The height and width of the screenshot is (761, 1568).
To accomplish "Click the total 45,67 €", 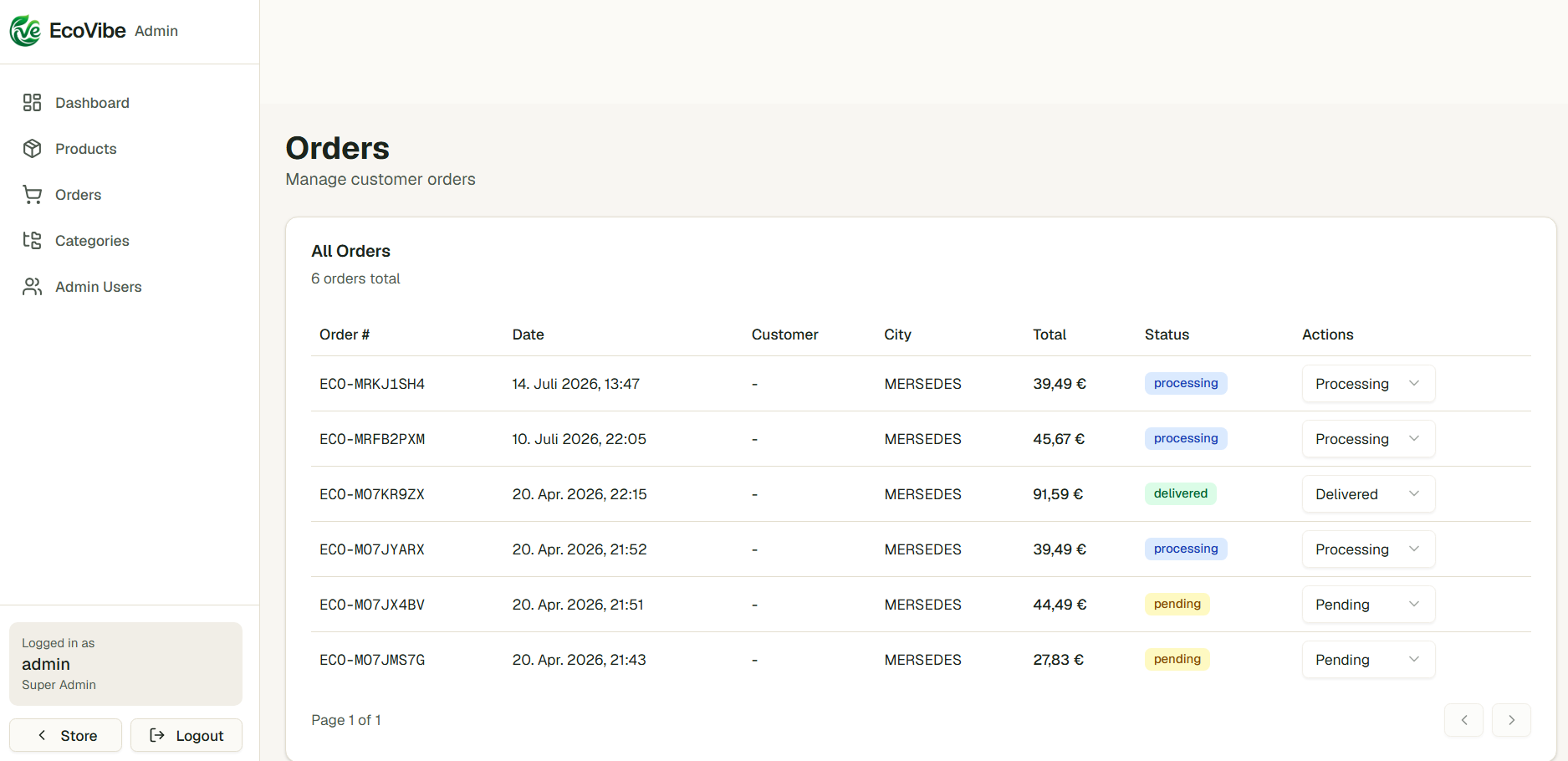I will [1059, 439].
